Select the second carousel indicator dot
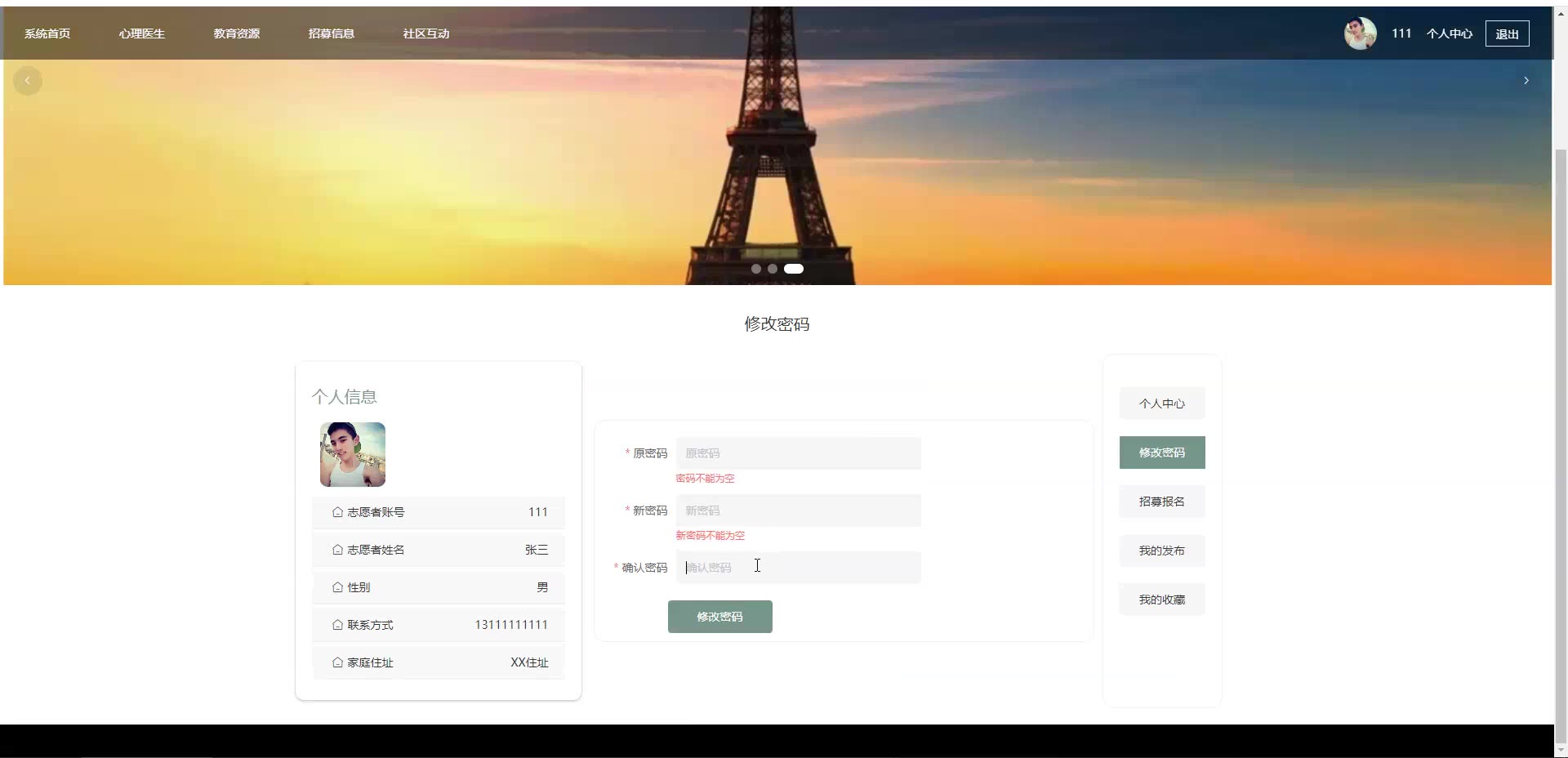This screenshot has width=1568, height=758. (x=773, y=269)
